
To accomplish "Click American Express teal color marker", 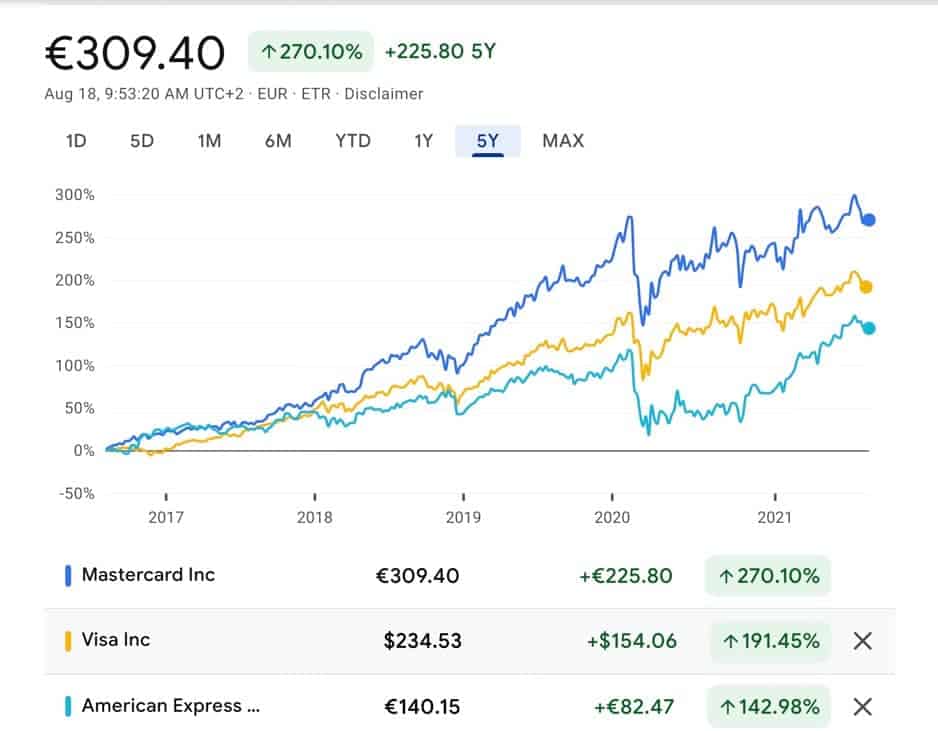I will pos(68,706).
